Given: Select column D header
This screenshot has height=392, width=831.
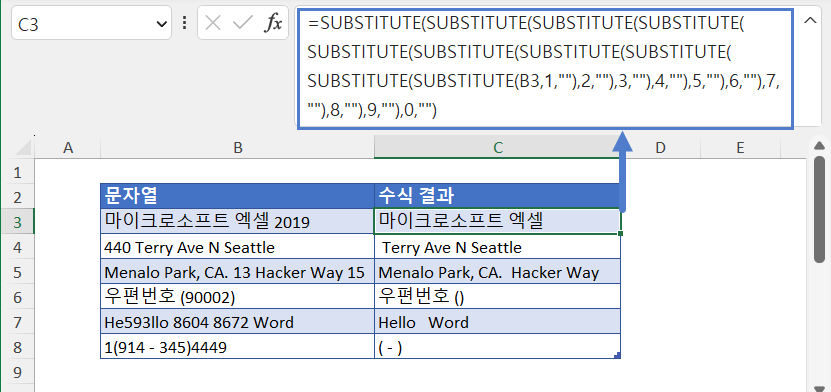Looking at the screenshot, I should pos(660,148).
